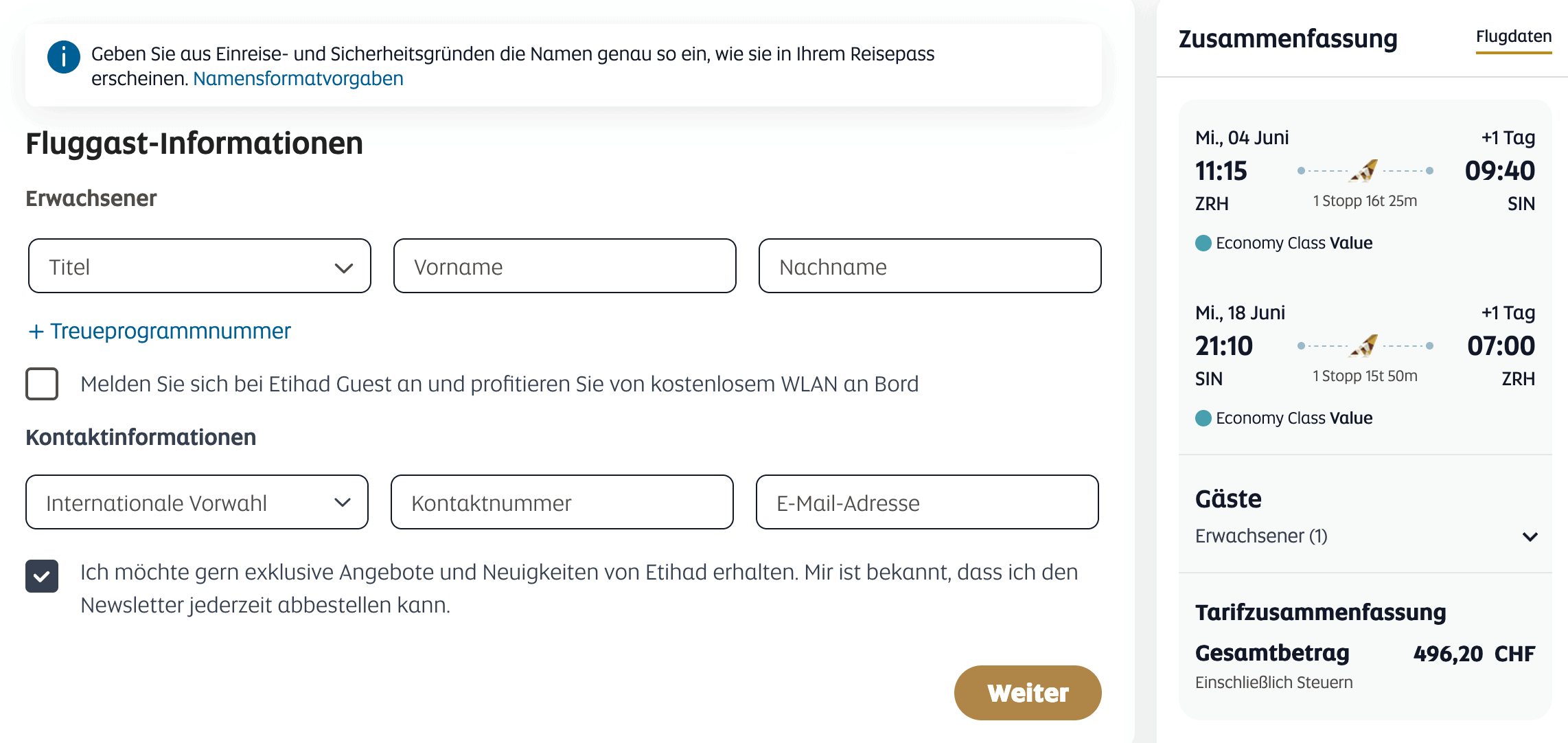Click the Treueprogrammnummer link
Screen dimensions: 1568x743
[170, 332]
